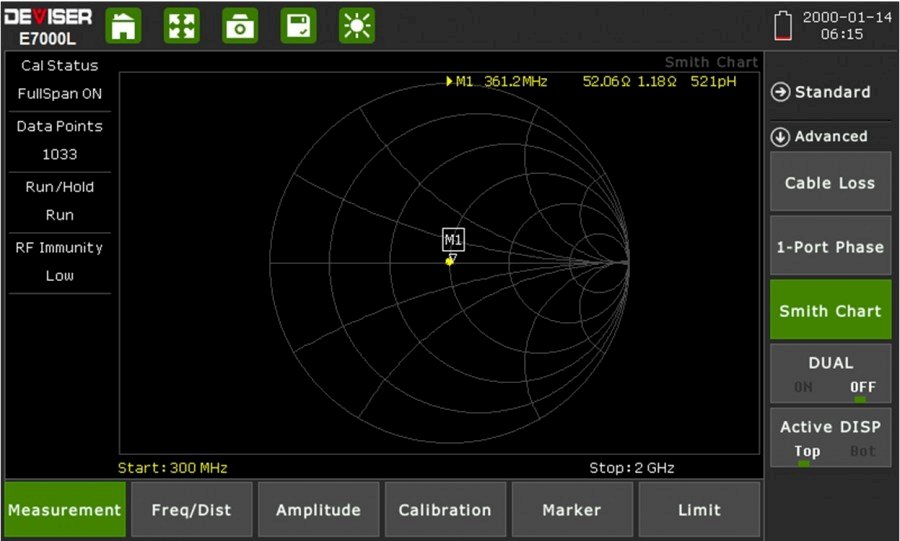Click Data Points 1033 field
Screen dimensions: 900x541
60,141
